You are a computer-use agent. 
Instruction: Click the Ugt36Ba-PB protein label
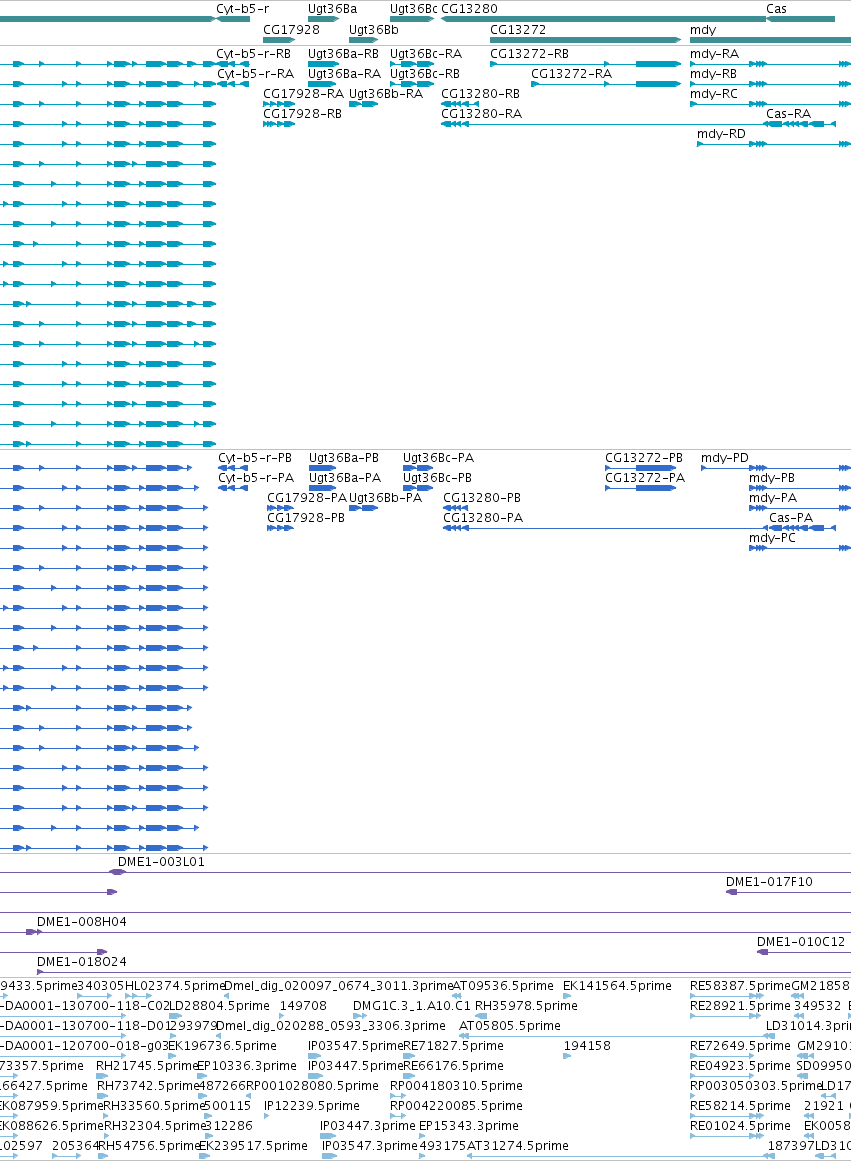(x=344, y=458)
